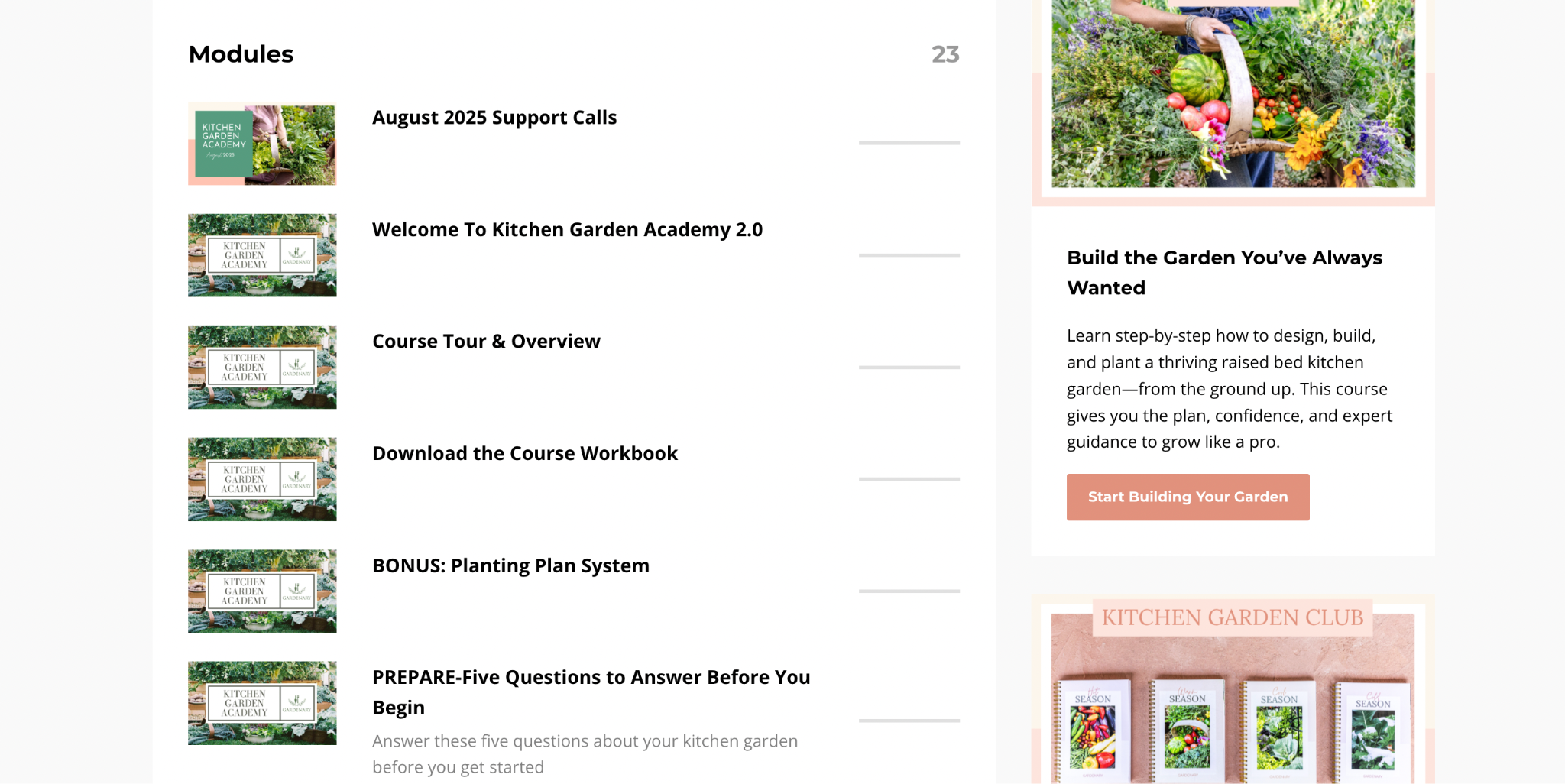Select BONUS: Planting Plan System title
This screenshot has width=1565, height=784.
[510, 566]
